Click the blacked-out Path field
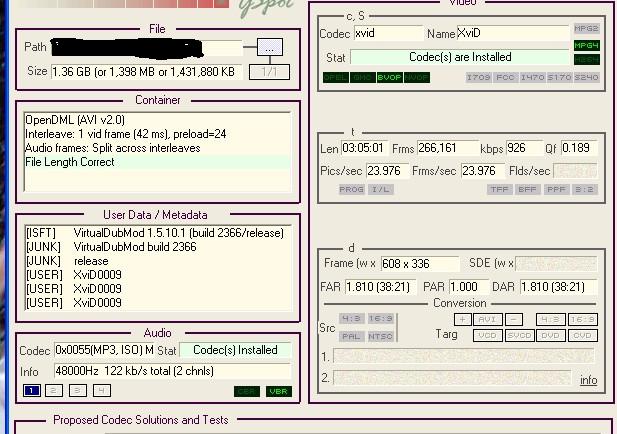This screenshot has width=617, height=434. point(146,48)
